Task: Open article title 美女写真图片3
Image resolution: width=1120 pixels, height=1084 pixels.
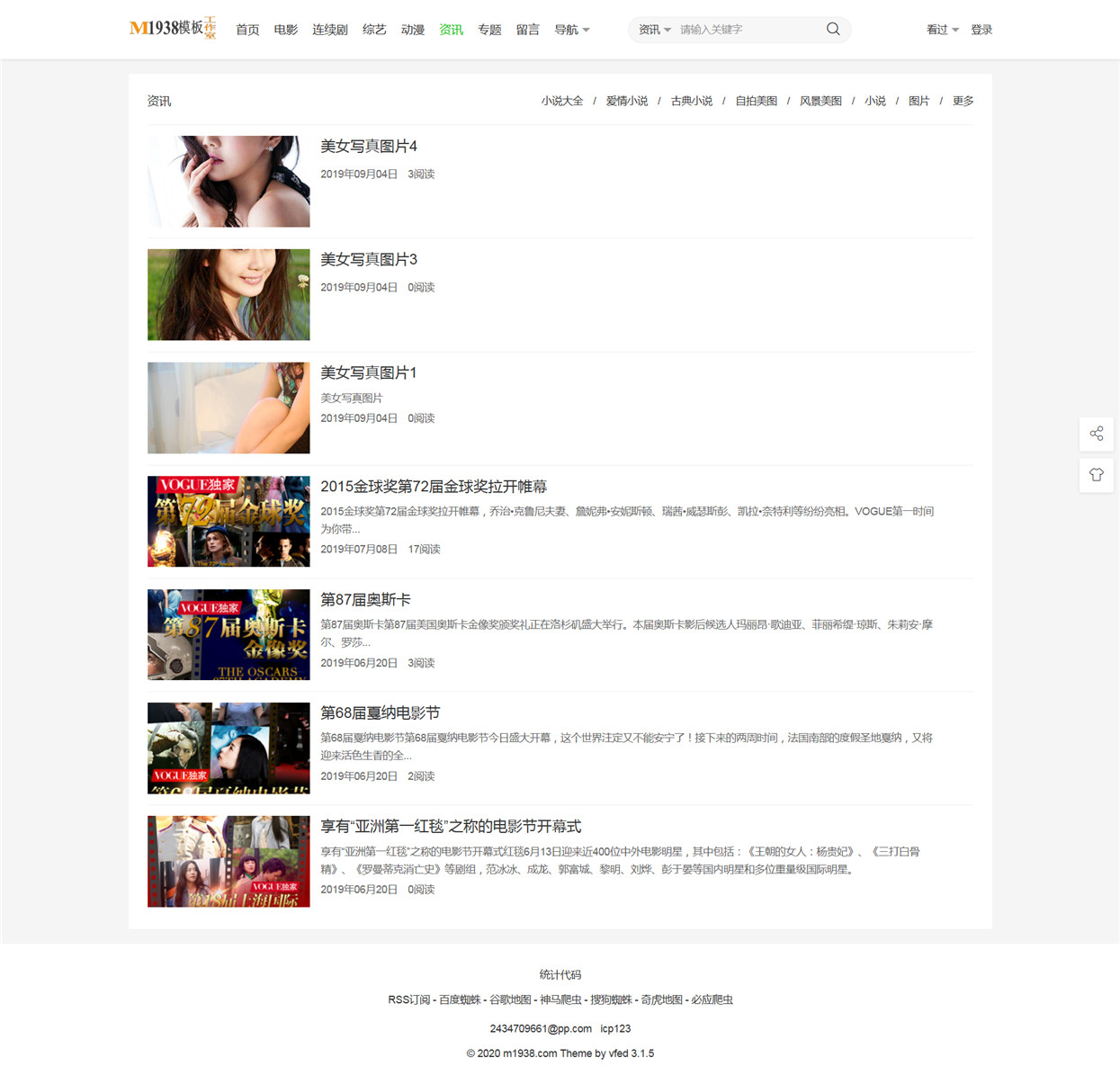Action: 369,259
